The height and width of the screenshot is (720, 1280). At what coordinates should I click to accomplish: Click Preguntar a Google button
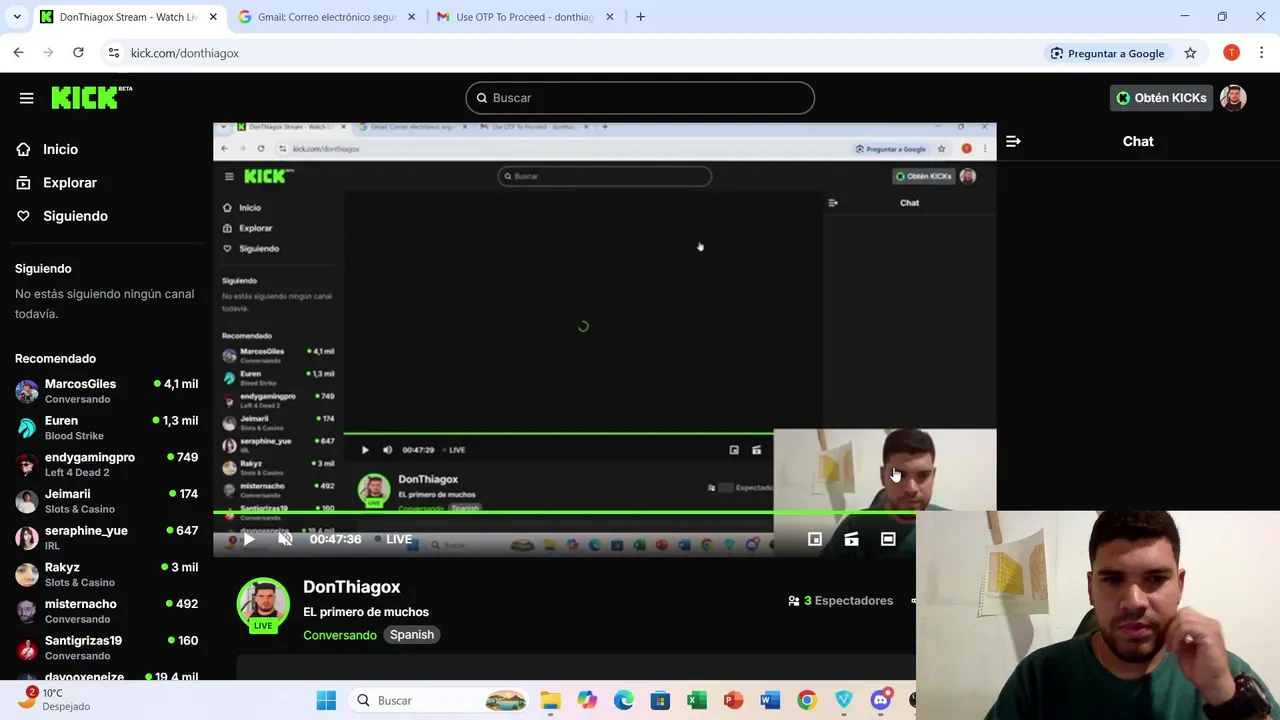click(1106, 53)
